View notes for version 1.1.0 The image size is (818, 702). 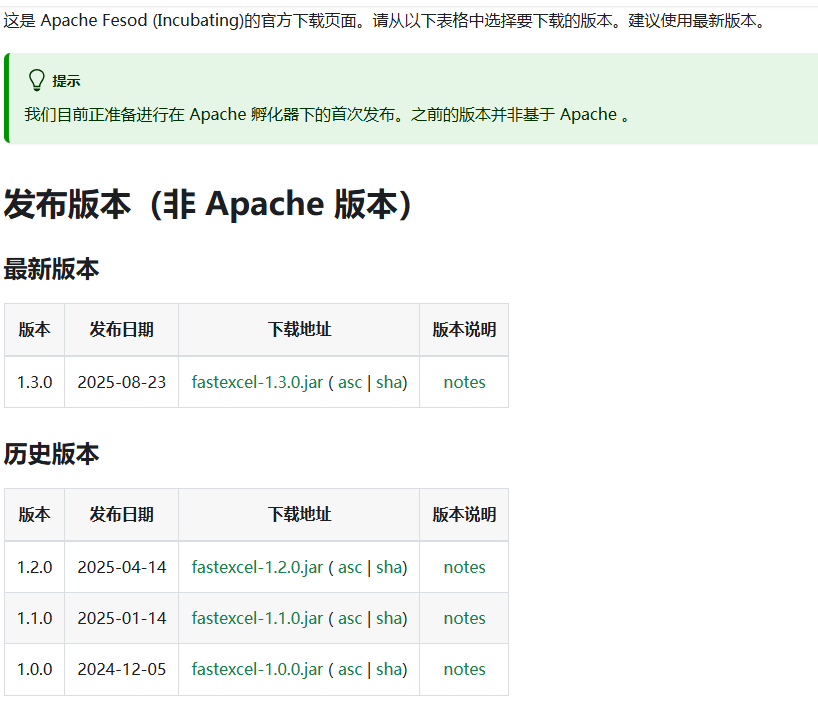[464, 618]
